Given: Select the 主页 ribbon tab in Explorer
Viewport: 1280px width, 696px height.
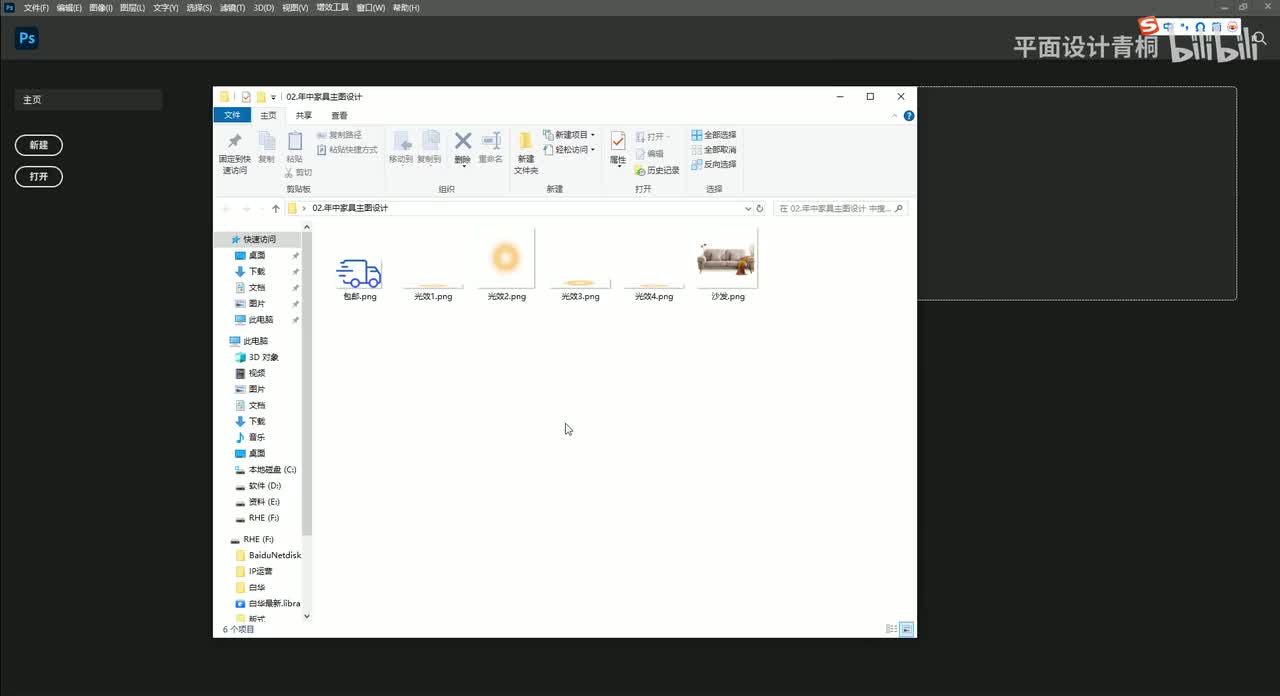Looking at the screenshot, I should (268, 115).
